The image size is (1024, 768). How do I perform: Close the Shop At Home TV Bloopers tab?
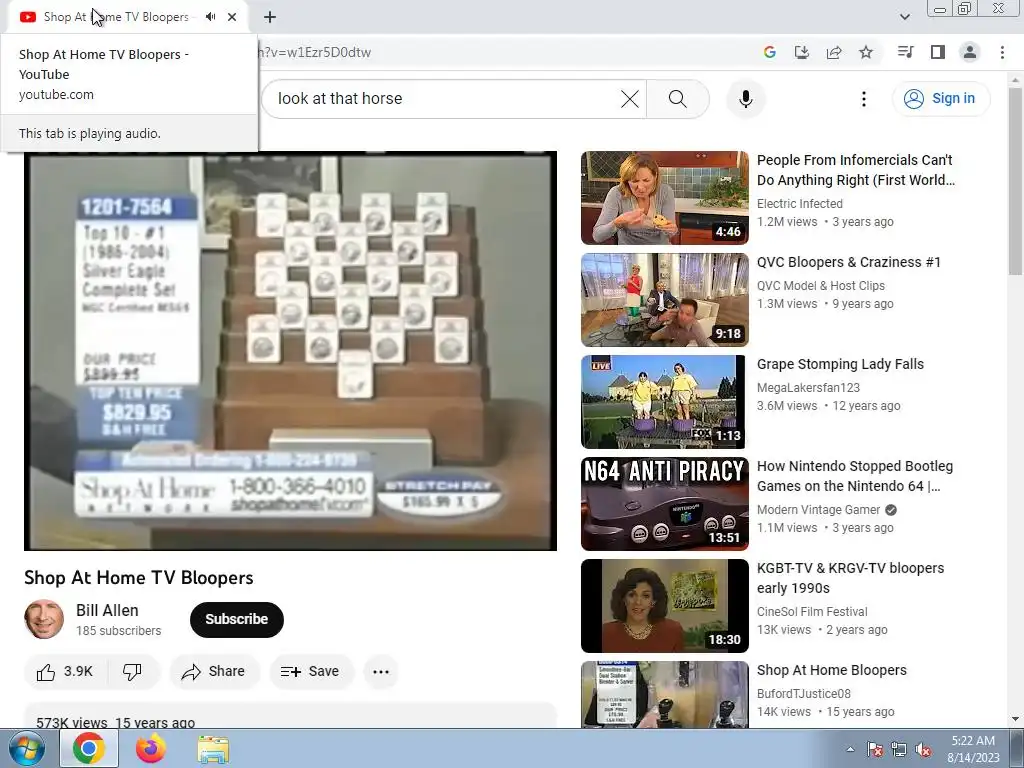pyautogui.click(x=232, y=17)
